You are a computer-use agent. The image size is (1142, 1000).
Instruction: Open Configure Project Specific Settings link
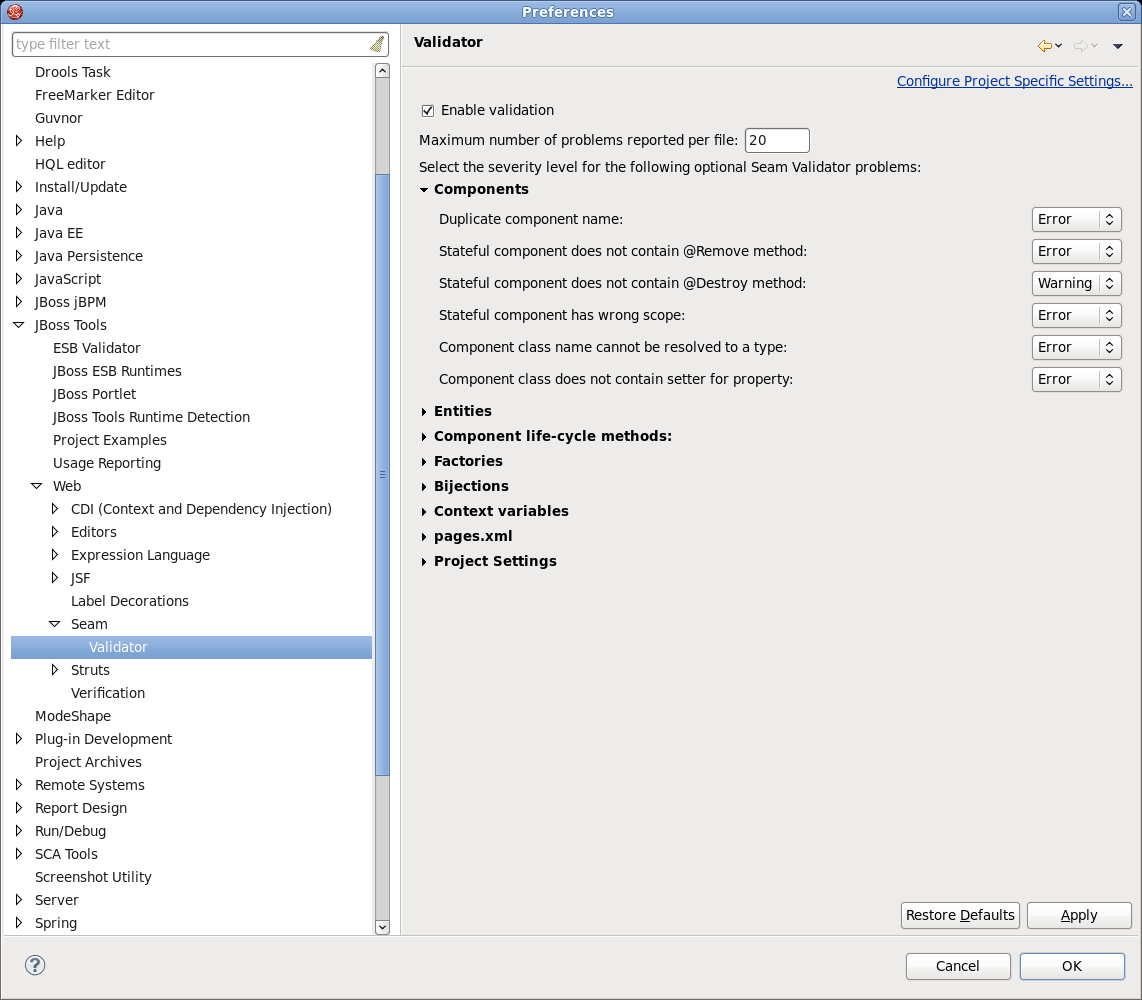[x=1014, y=81]
